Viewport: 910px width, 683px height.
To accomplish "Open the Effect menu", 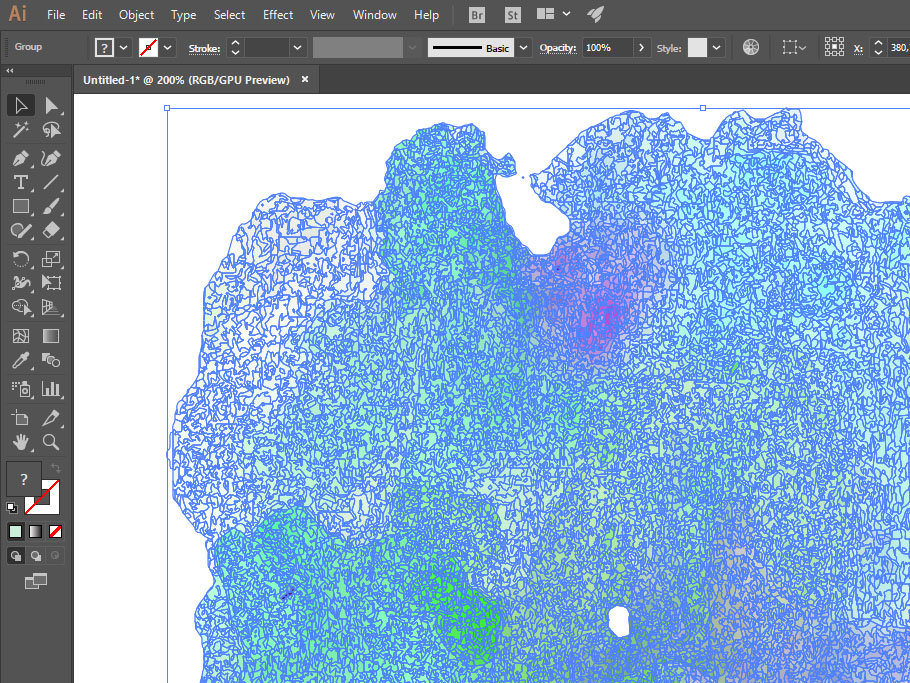I will pyautogui.click(x=277, y=14).
